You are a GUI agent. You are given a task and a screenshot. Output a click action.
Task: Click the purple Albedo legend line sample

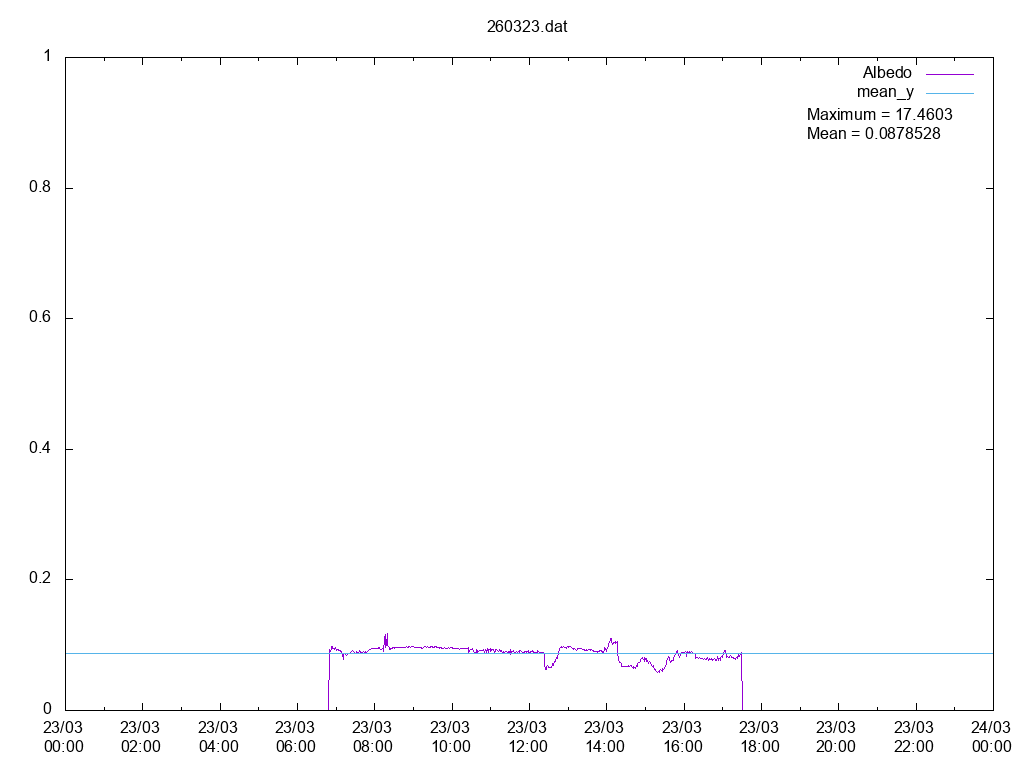click(x=949, y=74)
